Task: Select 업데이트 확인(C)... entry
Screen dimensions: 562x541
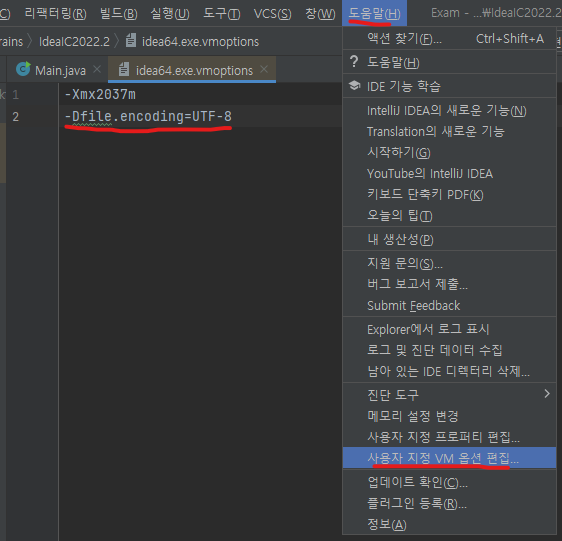Action: point(449,482)
